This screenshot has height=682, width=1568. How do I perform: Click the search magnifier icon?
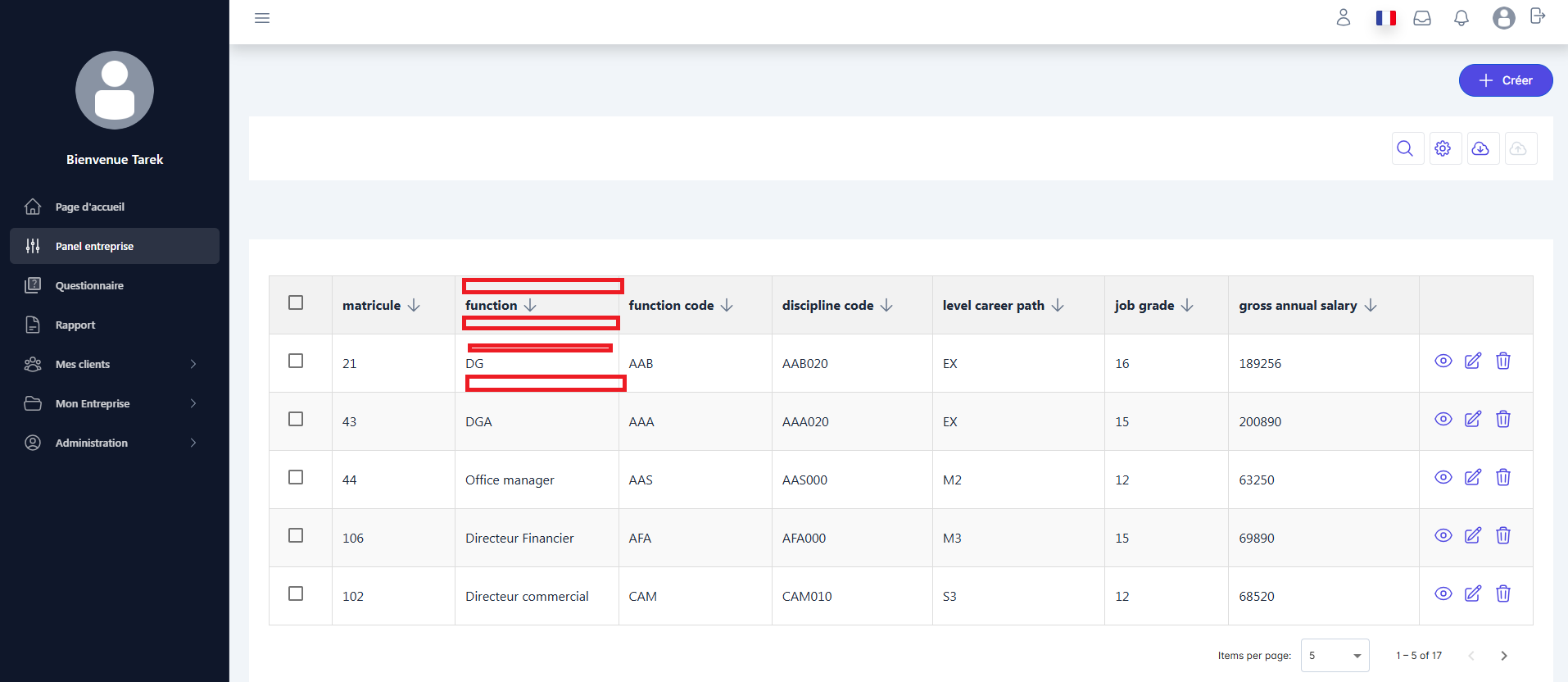[1406, 148]
